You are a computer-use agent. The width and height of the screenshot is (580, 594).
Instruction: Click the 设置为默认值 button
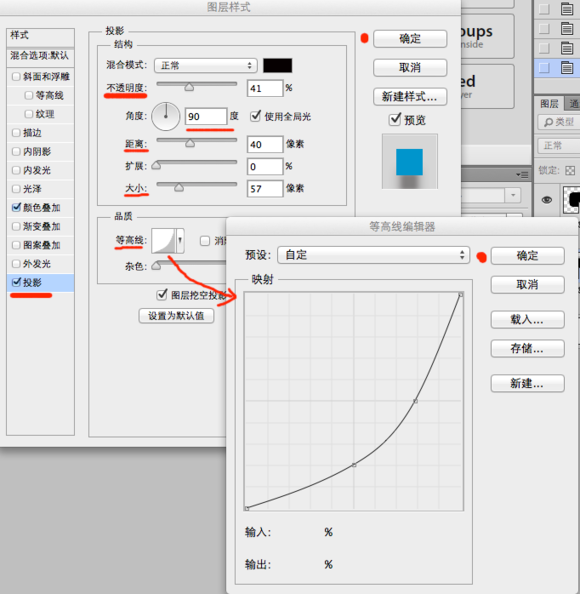coord(176,316)
